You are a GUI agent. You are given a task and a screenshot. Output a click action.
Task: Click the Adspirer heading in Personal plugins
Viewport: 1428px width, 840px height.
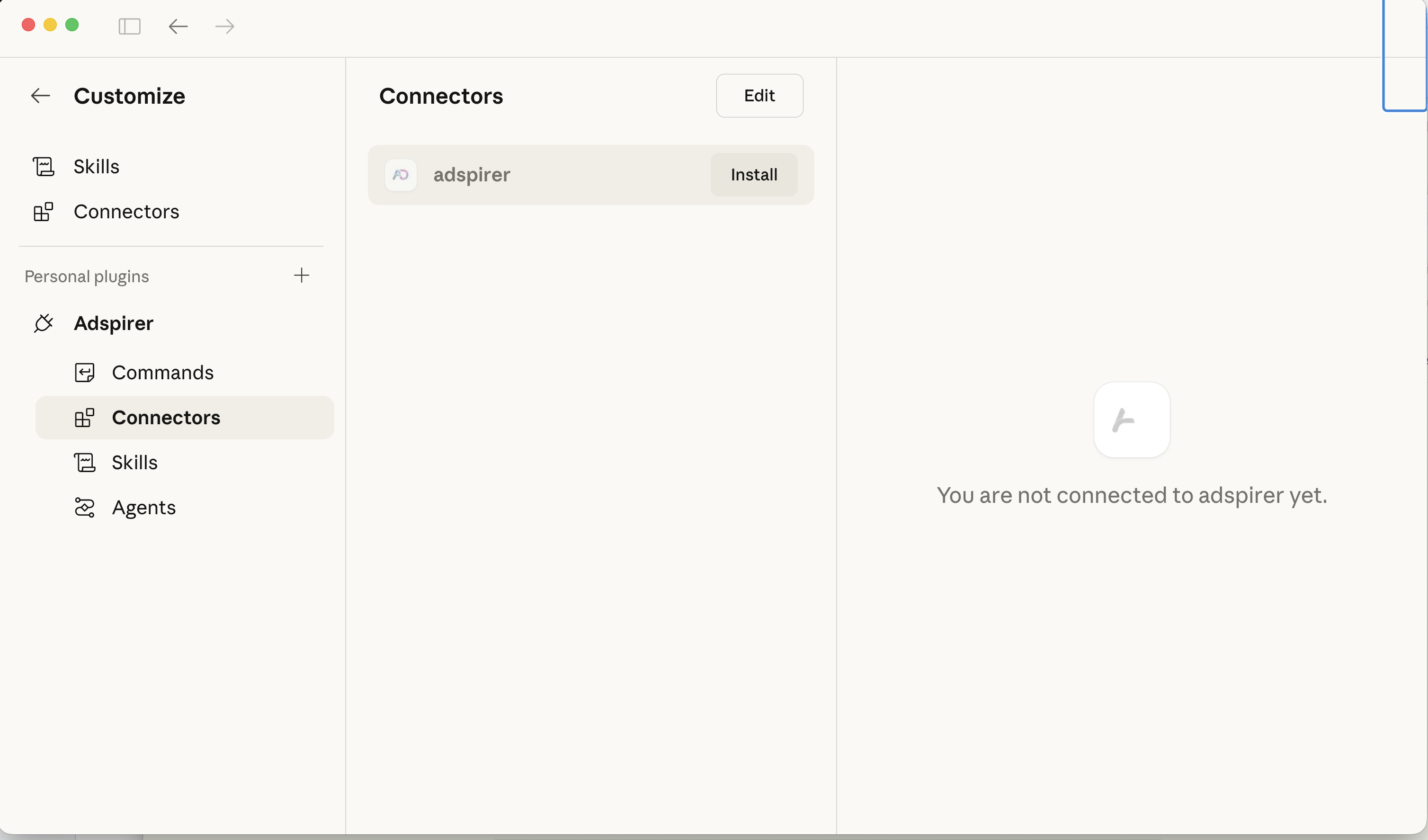pyautogui.click(x=113, y=323)
